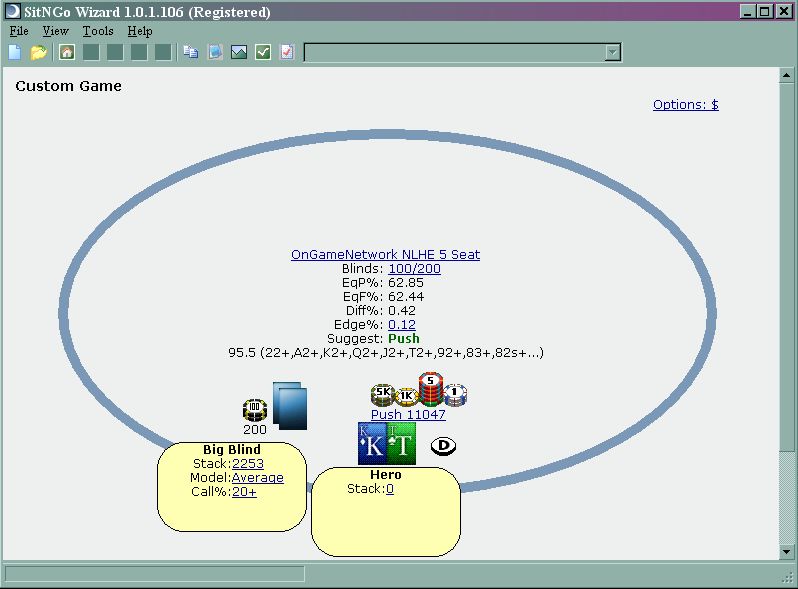Image resolution: width=798 pixels, height=589 pixels.
Task: Click the Open folder toolbar icon
Action: tap(38, 52)
